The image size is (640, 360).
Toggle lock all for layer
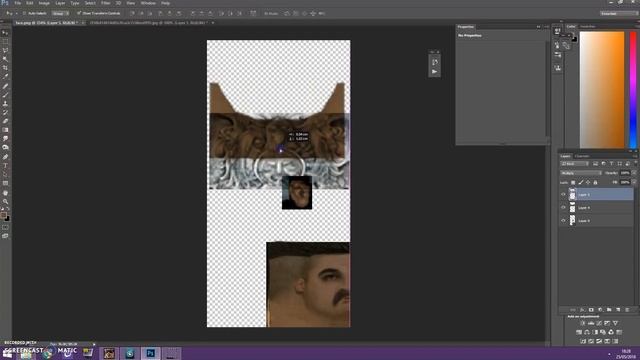tap(595, 182)
